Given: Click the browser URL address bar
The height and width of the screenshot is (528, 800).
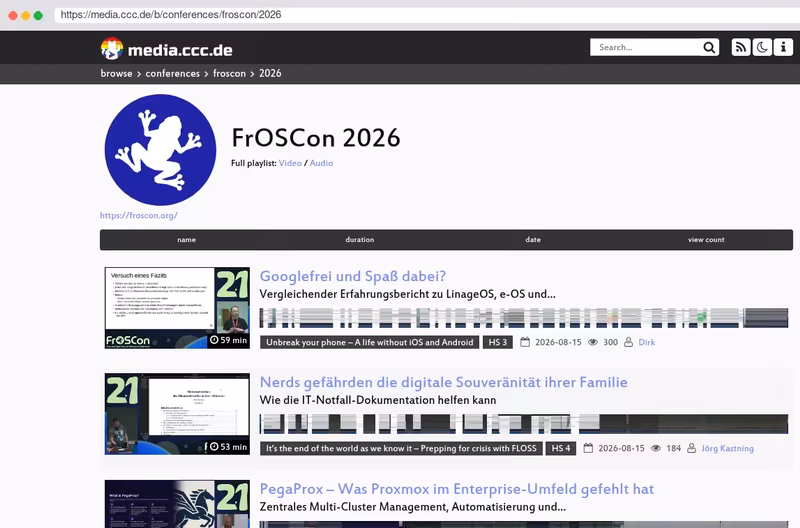Looking at the screenshot, I should pos(426,15).
